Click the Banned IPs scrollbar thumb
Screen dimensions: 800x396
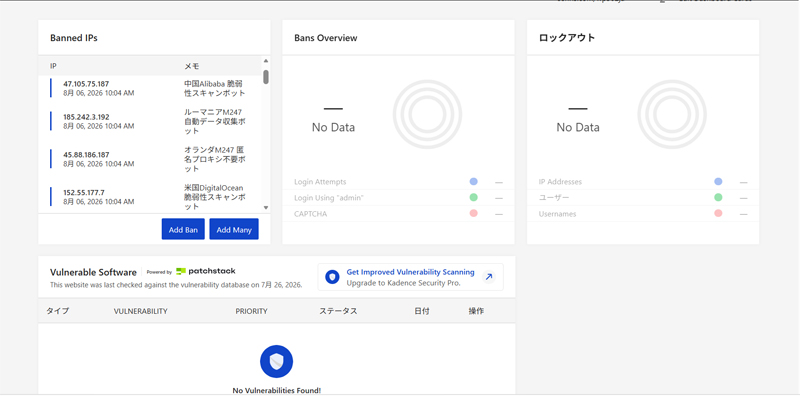point(266,77)
